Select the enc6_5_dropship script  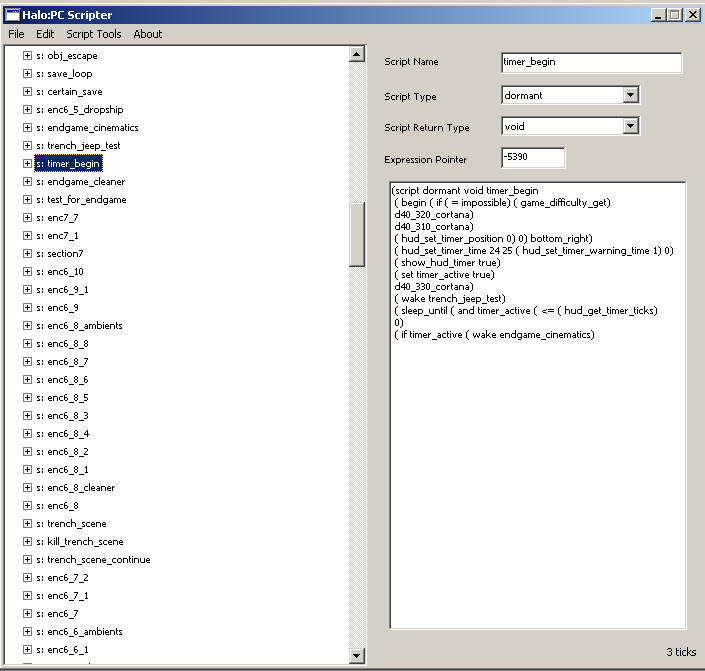click(84, 110)
